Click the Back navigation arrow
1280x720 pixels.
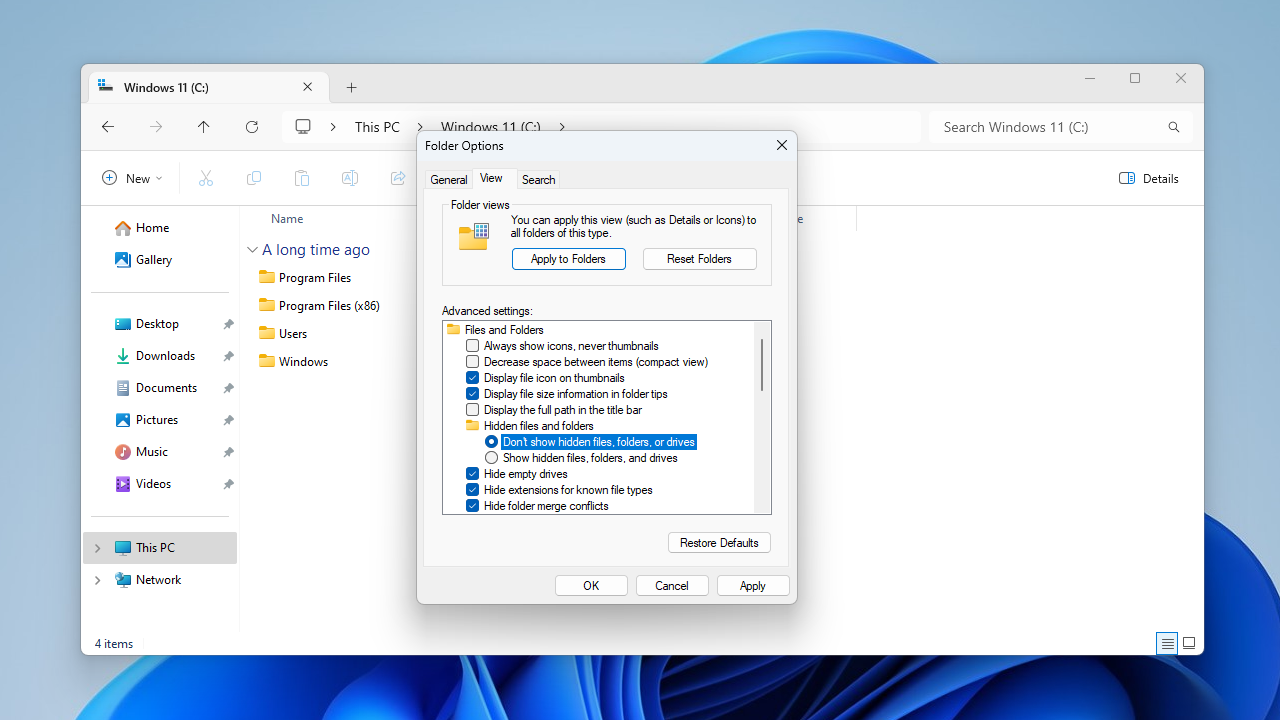click(108, 127)
